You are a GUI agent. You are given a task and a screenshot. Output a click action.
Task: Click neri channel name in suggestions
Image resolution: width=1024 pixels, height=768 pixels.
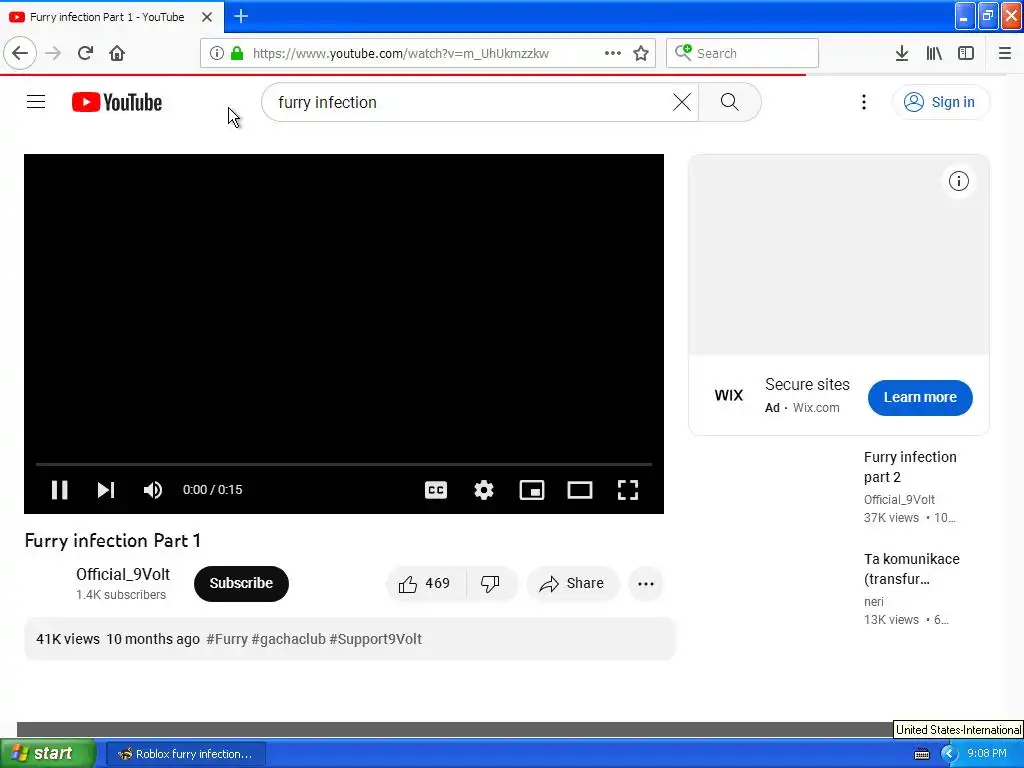tap(873, 601)
